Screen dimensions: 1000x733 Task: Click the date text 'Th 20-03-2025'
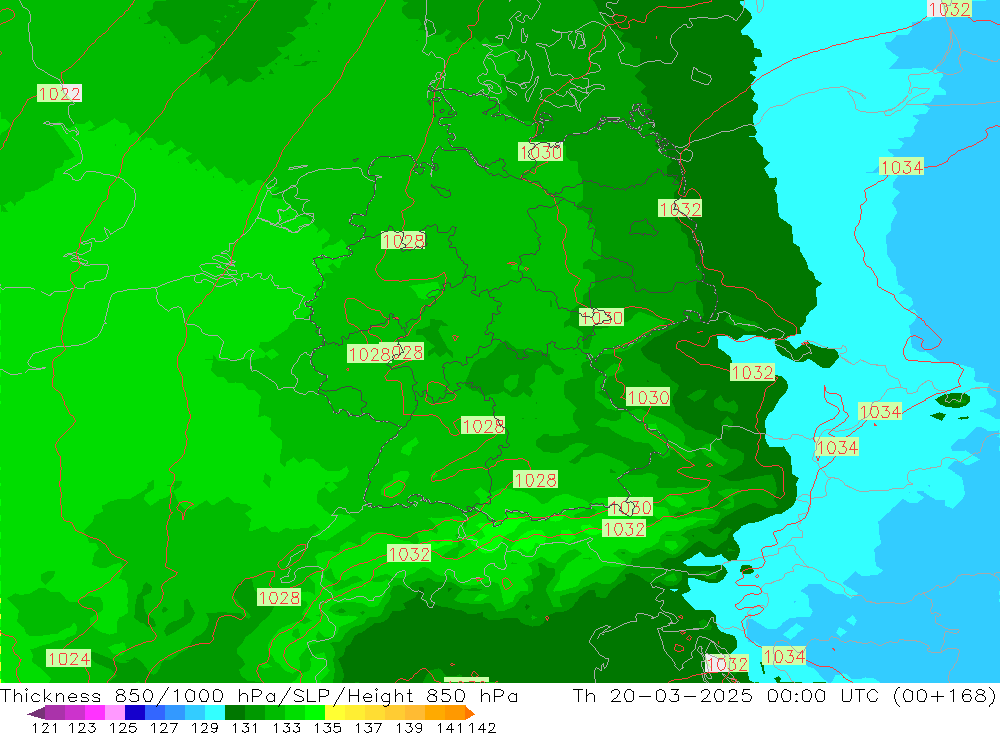click(x=663, y=695)
